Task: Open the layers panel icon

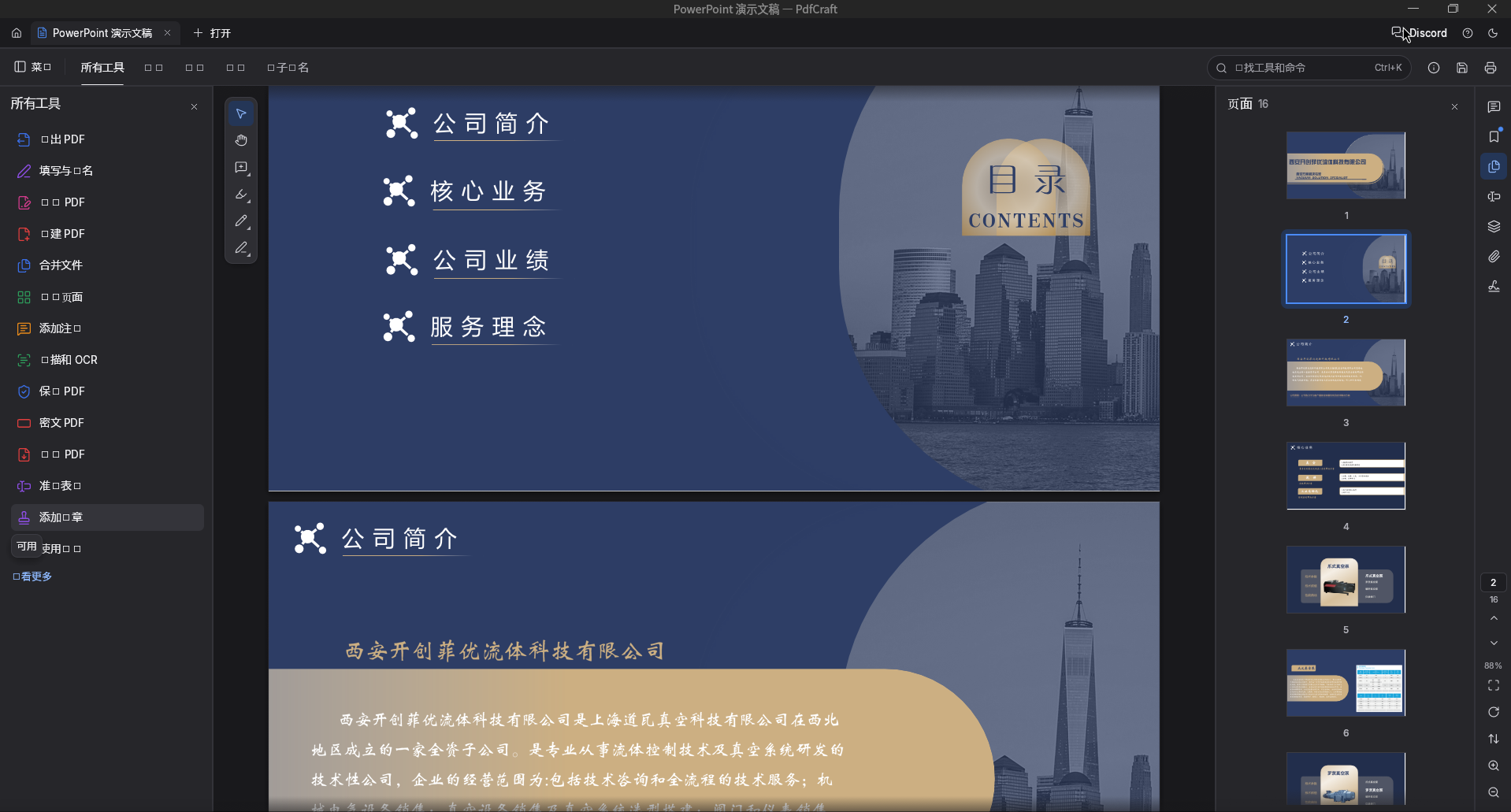Action: click(1494, 227)
